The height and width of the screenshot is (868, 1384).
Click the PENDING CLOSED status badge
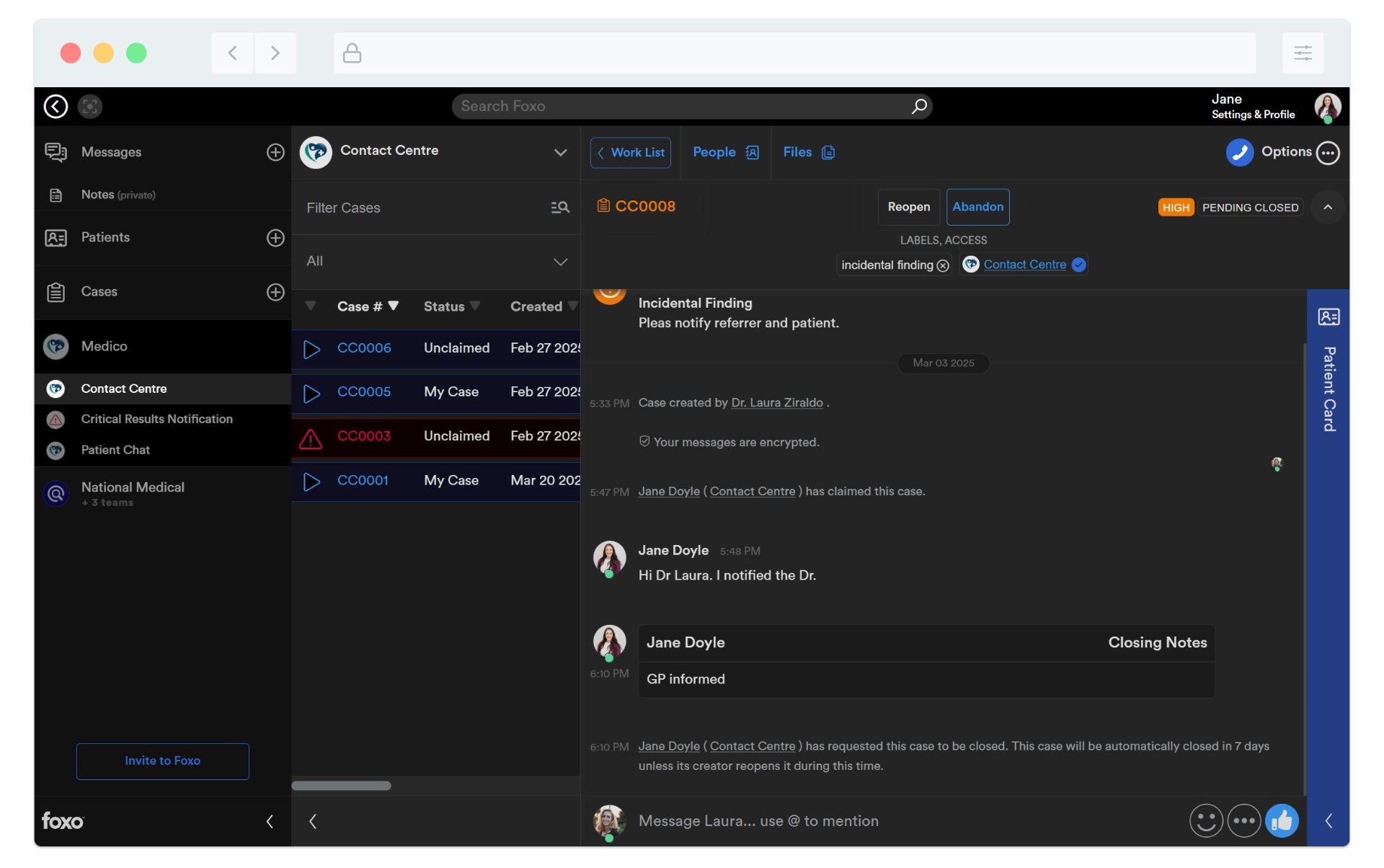point(1250,208)
